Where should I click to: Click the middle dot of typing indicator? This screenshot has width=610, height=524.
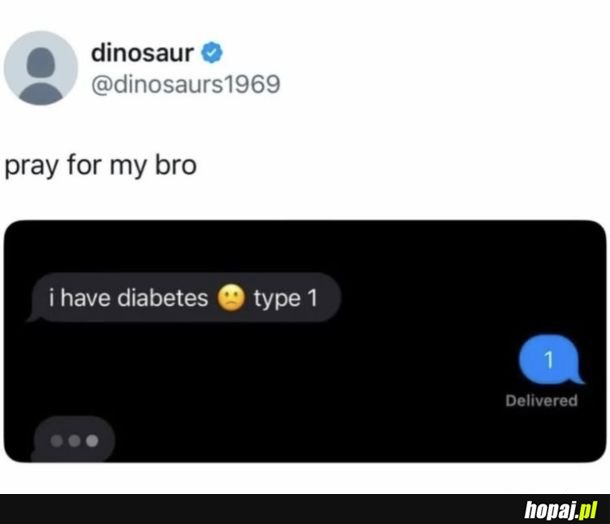point(74,441)
